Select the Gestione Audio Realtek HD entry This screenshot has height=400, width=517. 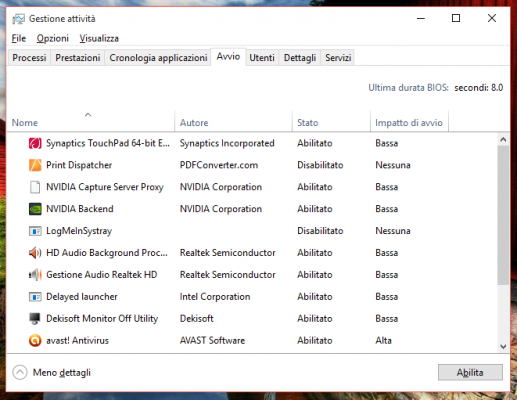pyautogui.click(x=102, y=275)
